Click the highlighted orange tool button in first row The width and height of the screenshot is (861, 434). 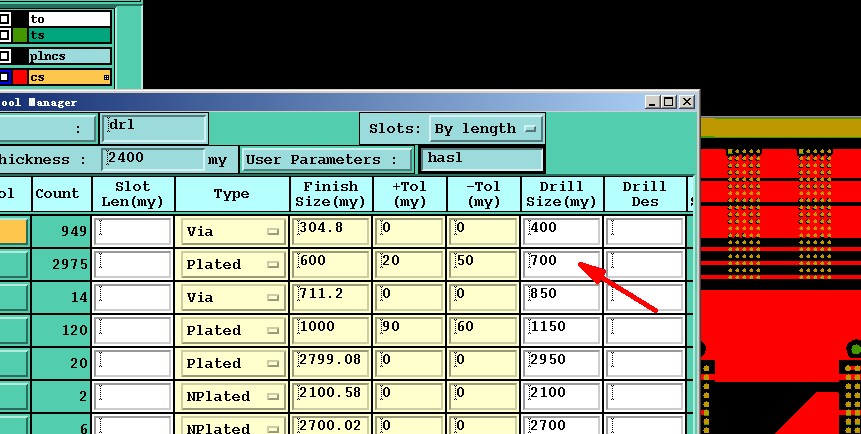13,231
